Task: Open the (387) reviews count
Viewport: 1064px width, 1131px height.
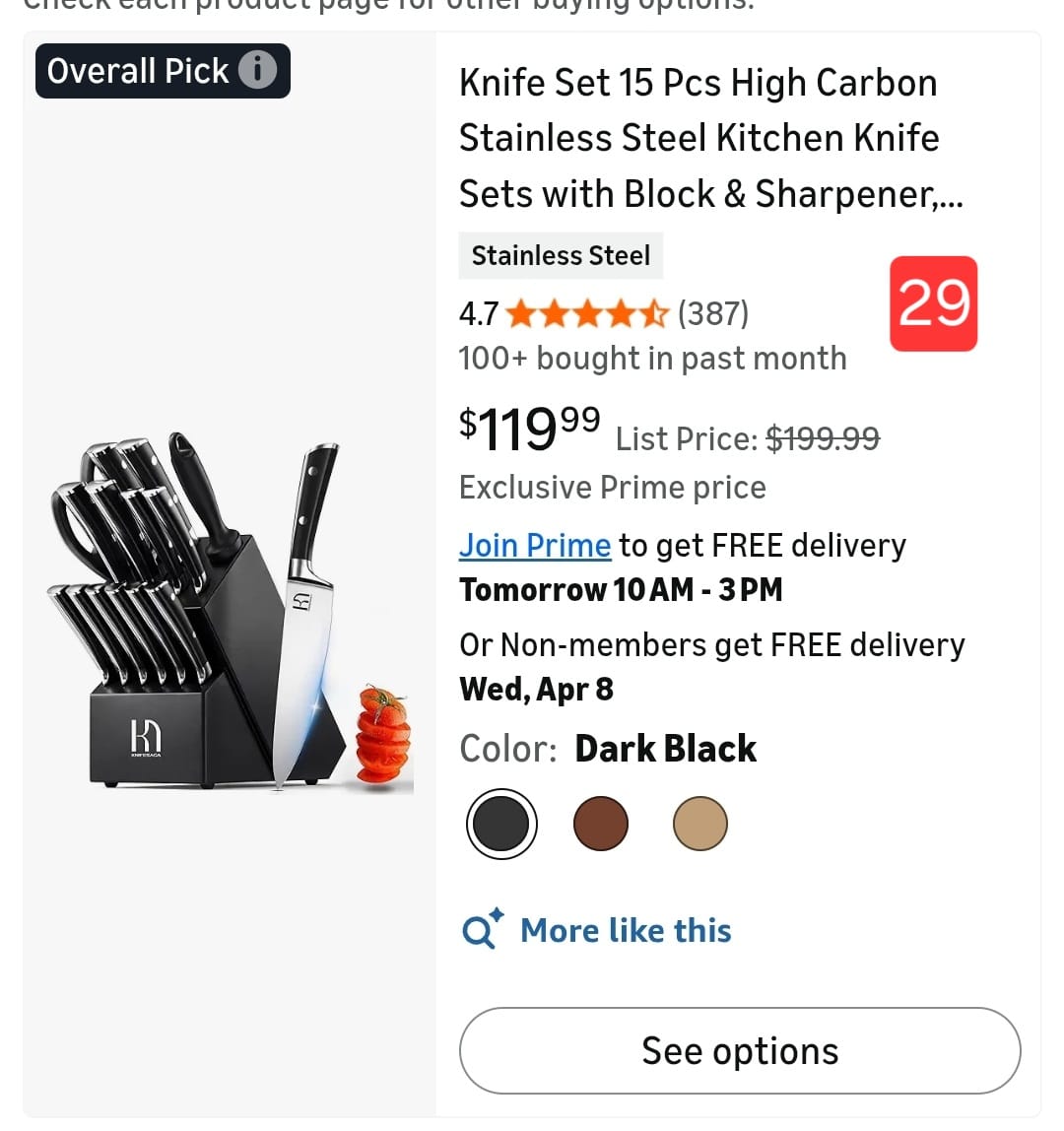Action: [713, 314]
